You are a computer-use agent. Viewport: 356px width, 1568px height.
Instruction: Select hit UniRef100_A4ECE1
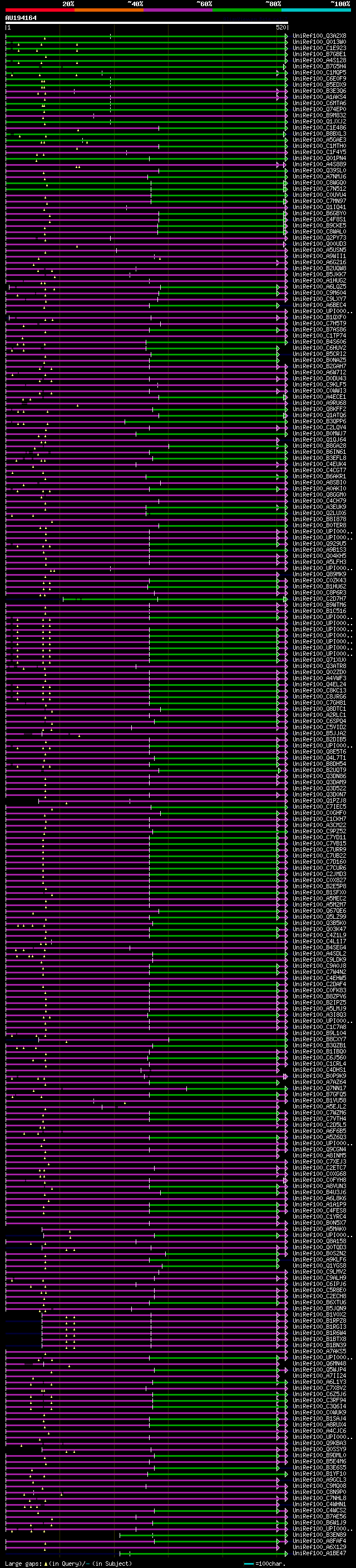(319, 397)
